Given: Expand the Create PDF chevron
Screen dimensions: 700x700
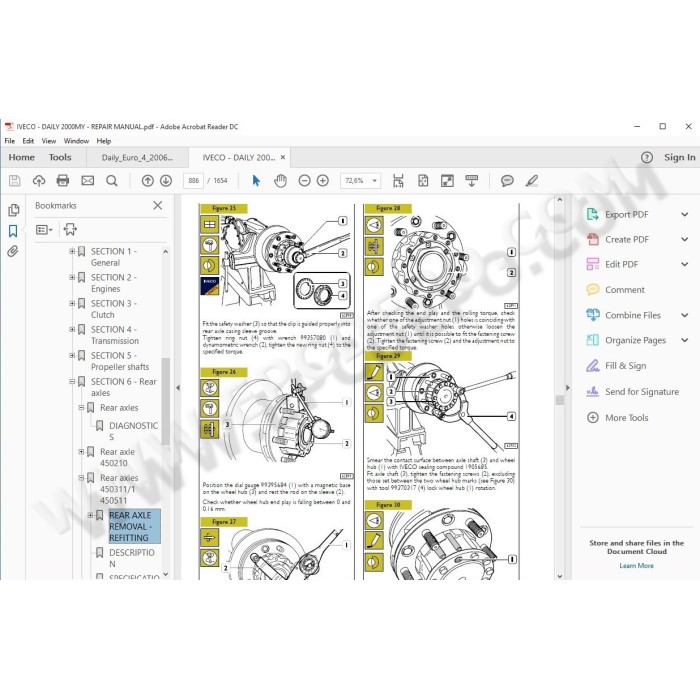Looking at the screenshot, I should (684, 239).
